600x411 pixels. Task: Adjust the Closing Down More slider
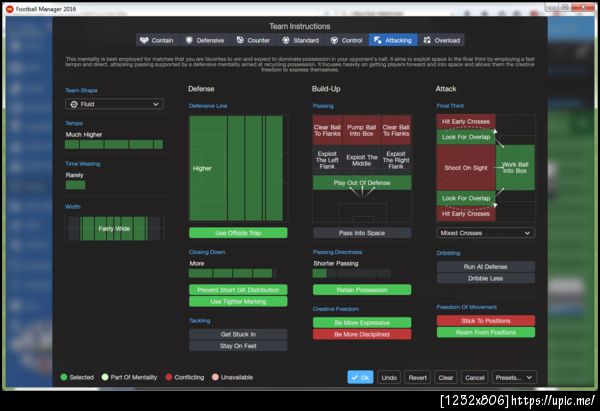click(233, 273)
